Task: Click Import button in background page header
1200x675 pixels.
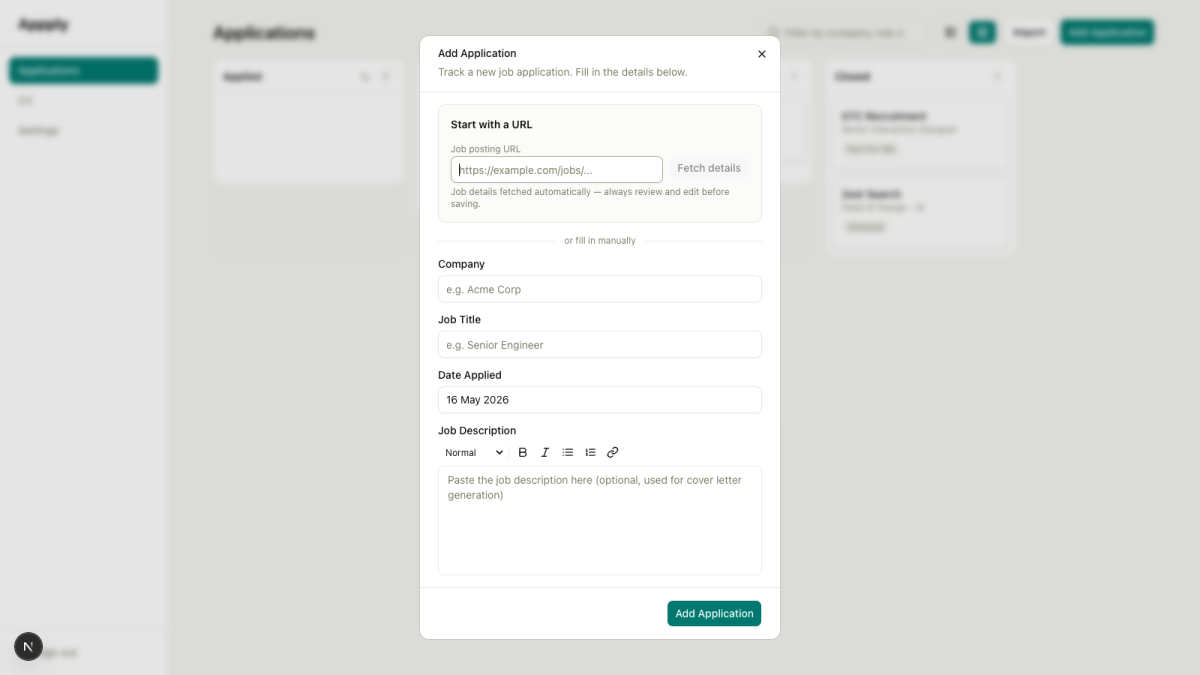Action: pyautogui.click(x=1028, y=32)
